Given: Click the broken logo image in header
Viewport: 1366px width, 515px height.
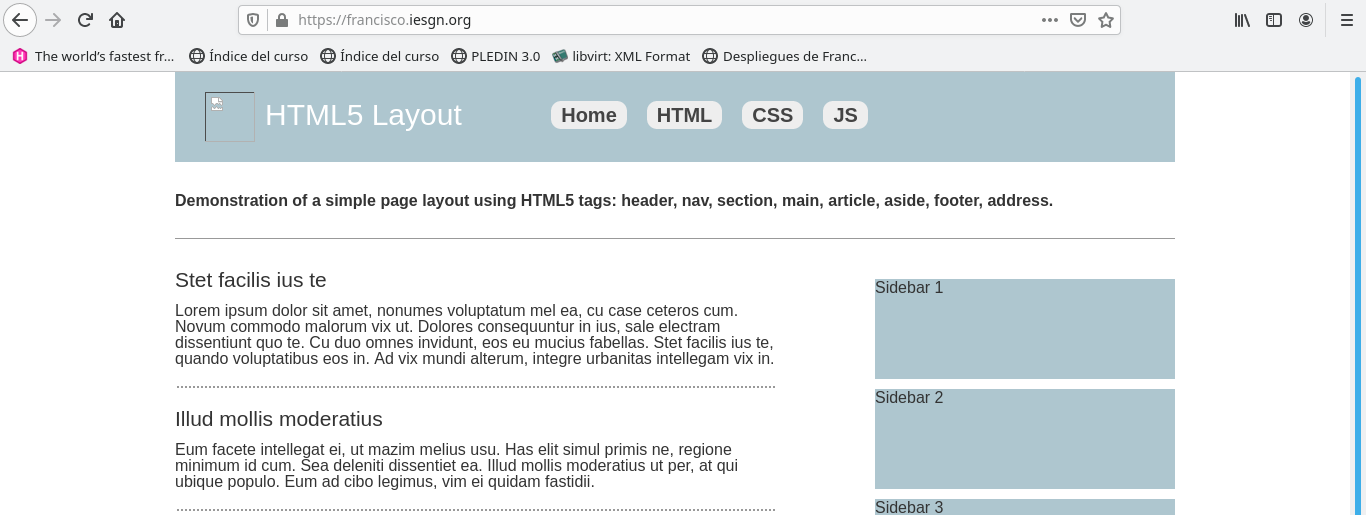Looking at the screenshot, I should tap(230, 117).
